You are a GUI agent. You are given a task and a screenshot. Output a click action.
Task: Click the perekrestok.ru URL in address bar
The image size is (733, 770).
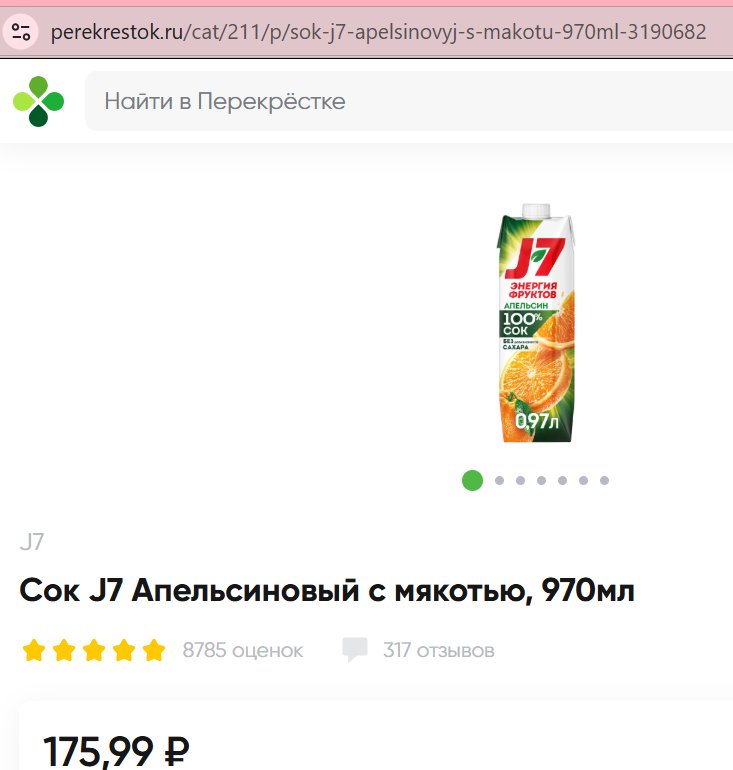point(379,32)
